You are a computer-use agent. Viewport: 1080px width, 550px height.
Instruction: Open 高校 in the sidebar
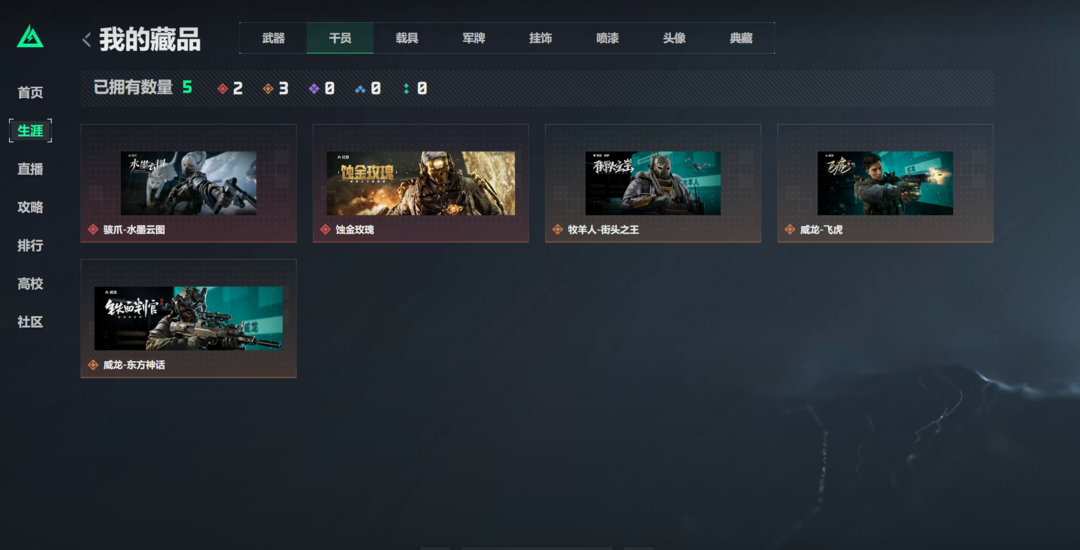tap(30, 284)
